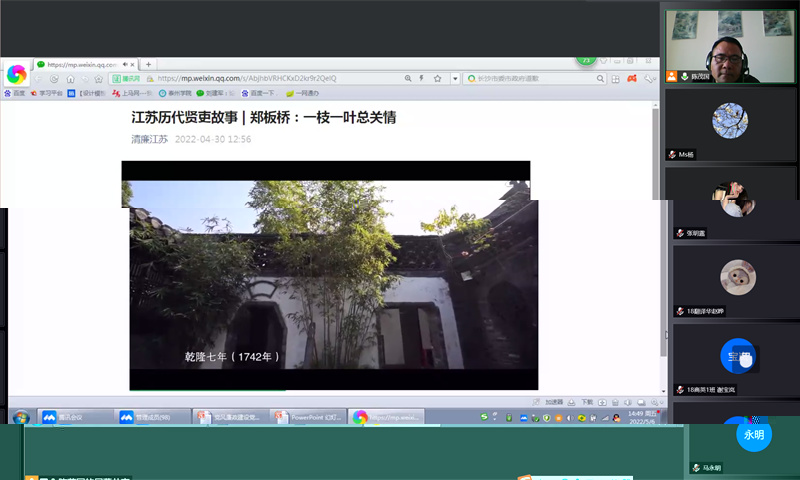Select the 张明露 participant tile
Viewport: 800px width, 480px height.
pyautogui.click(x=735, y=204)
